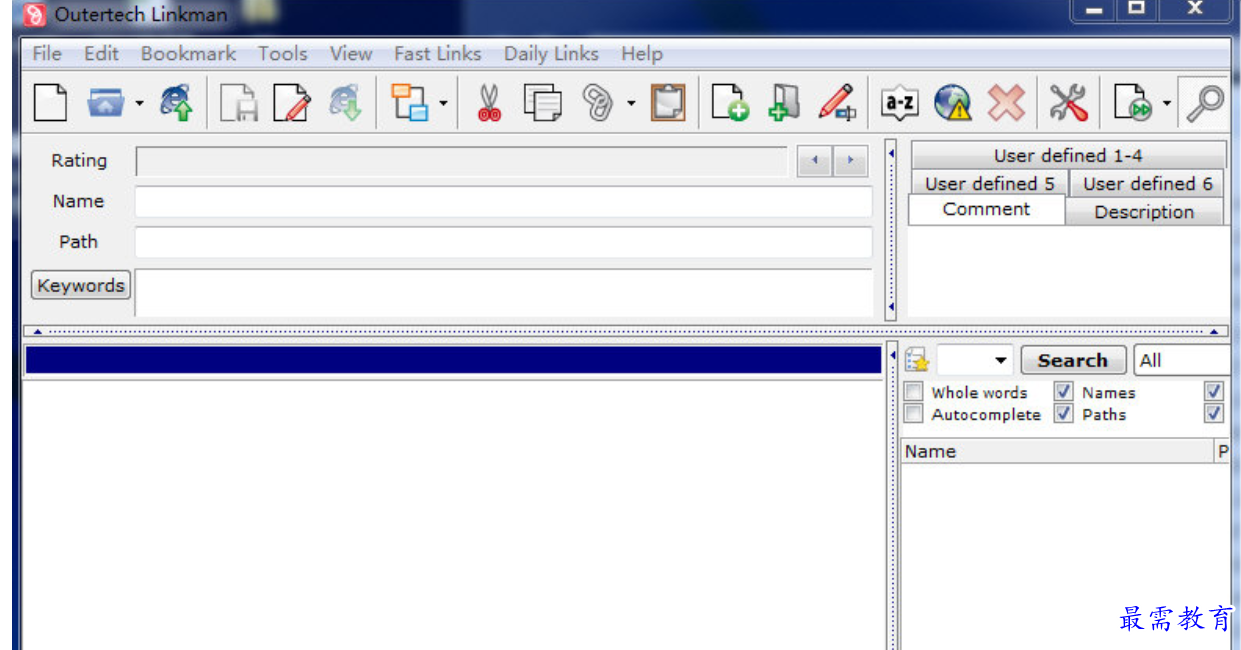Open the View menu
The height and width of the screenshot is (650, 1241).
coord(350,54)
